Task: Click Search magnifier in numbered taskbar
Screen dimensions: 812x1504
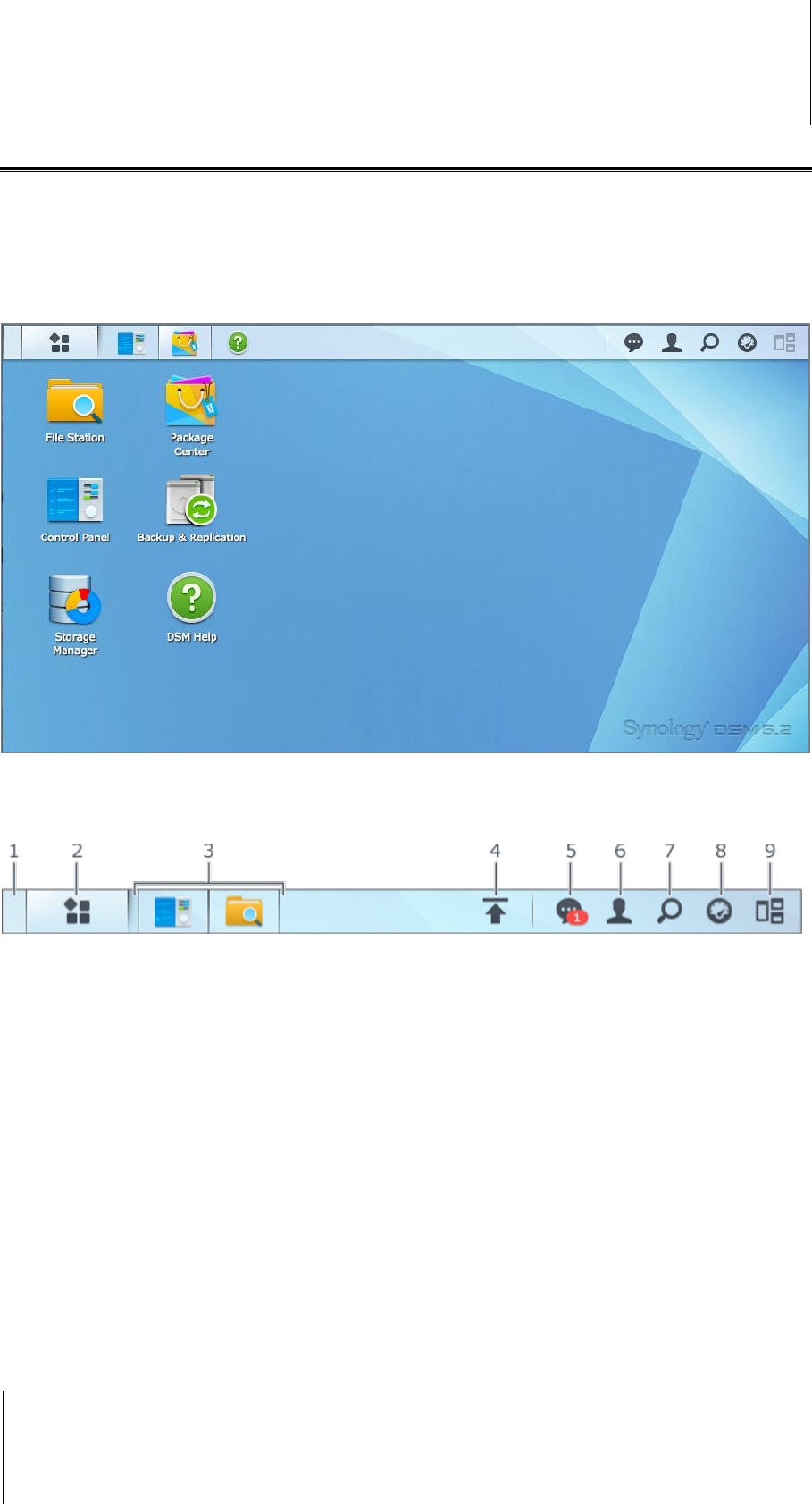Action: [669, 912]
